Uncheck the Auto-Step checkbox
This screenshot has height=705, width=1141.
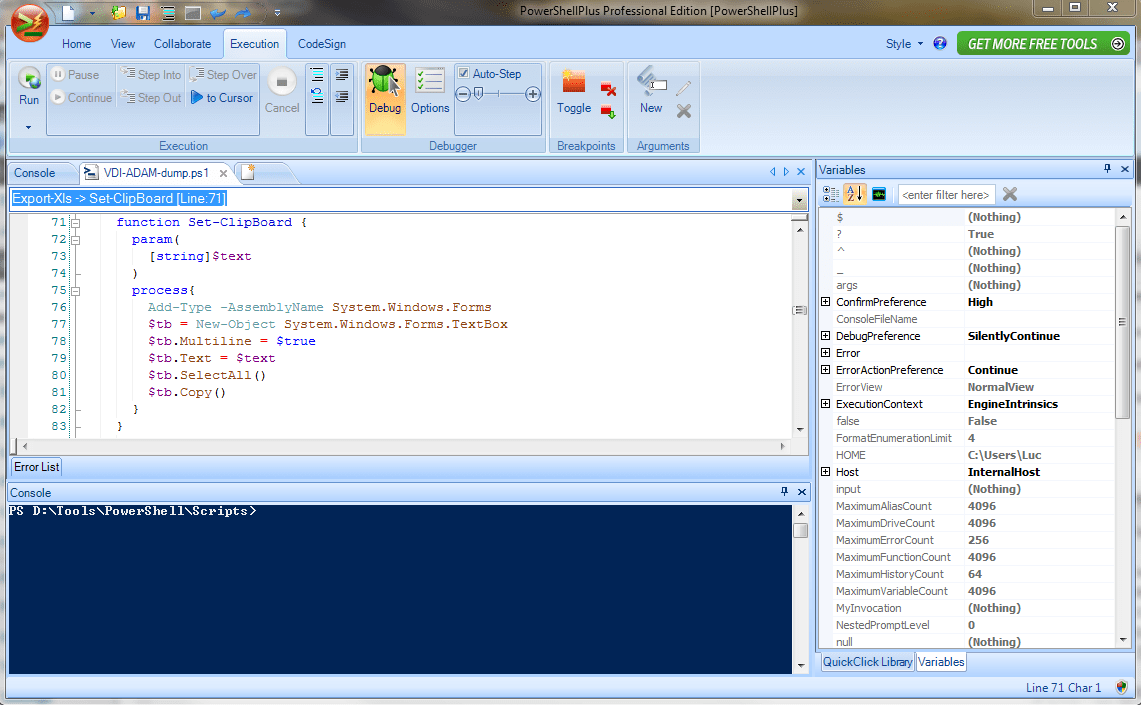[x=463, y=73]
